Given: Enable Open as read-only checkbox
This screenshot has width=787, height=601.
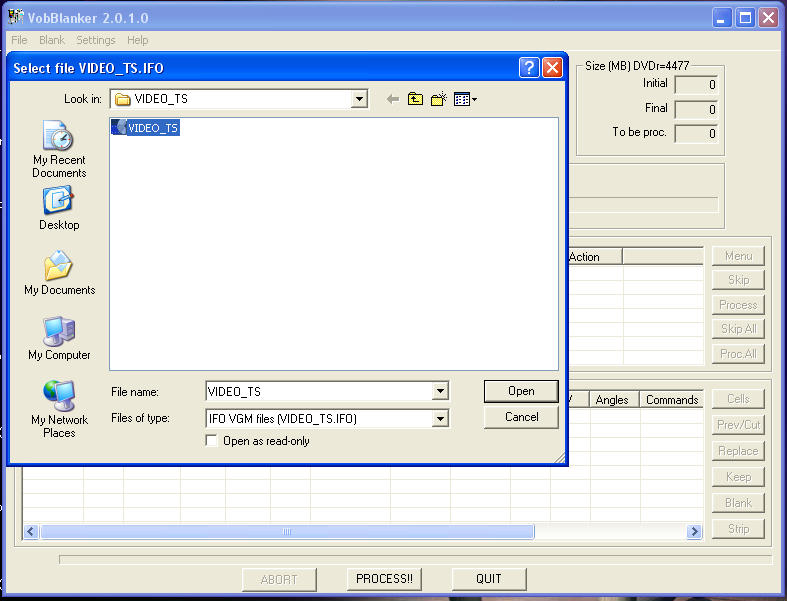Looking at the screenshot, I should point(212,441).
